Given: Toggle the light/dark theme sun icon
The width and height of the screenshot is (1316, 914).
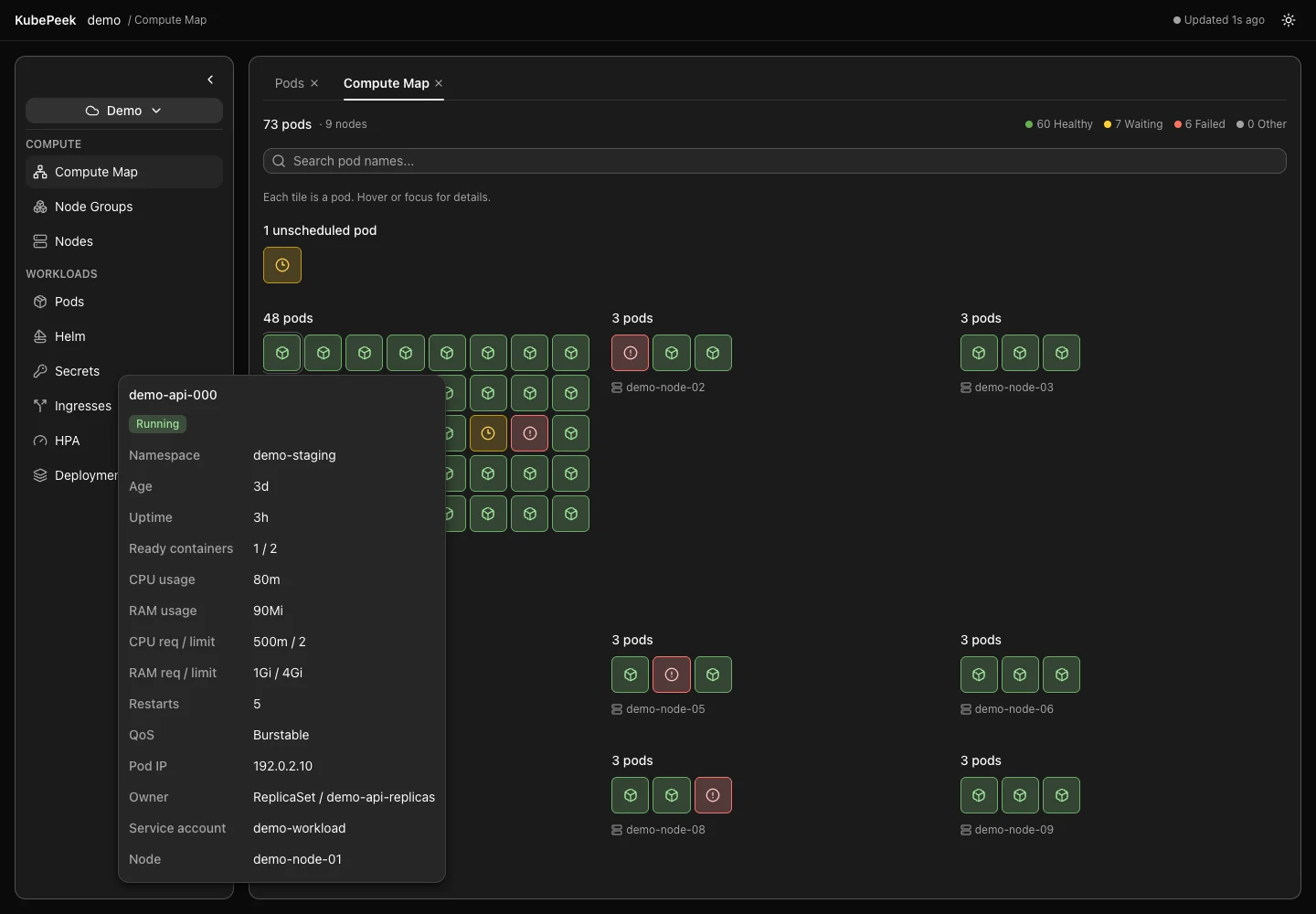Looking at the screenshot, I should 1289,20.
